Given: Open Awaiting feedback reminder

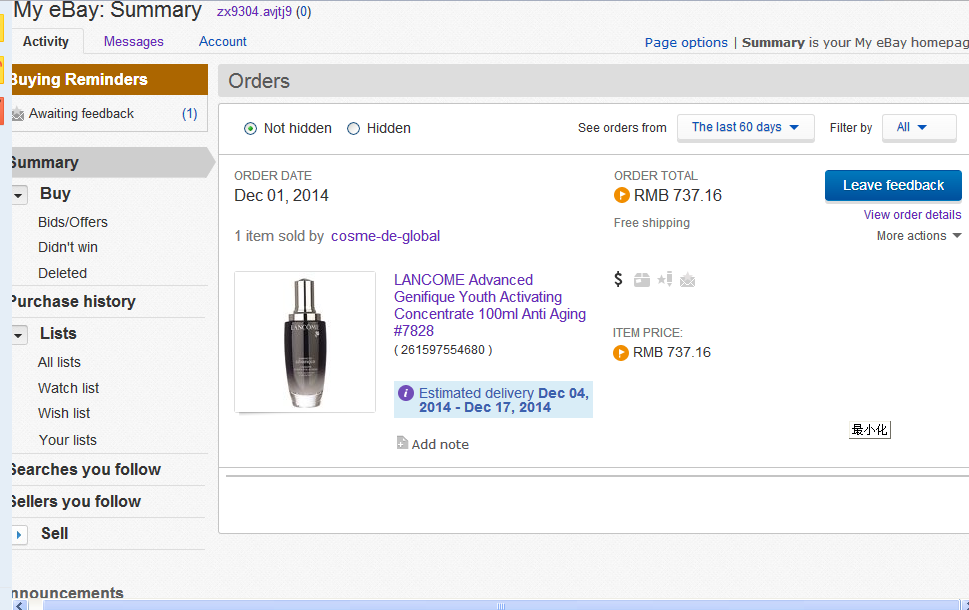Looking at the screenshot, I should coord(81,114).
